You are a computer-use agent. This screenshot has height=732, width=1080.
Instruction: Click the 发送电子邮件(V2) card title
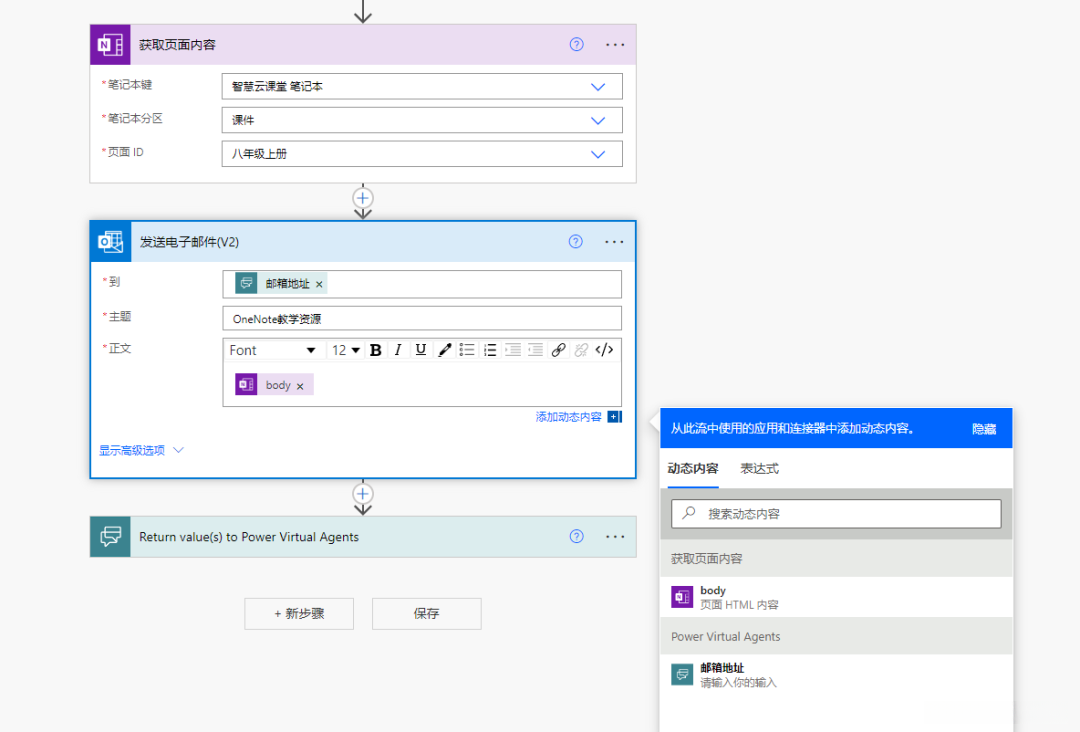coord(189,242)
